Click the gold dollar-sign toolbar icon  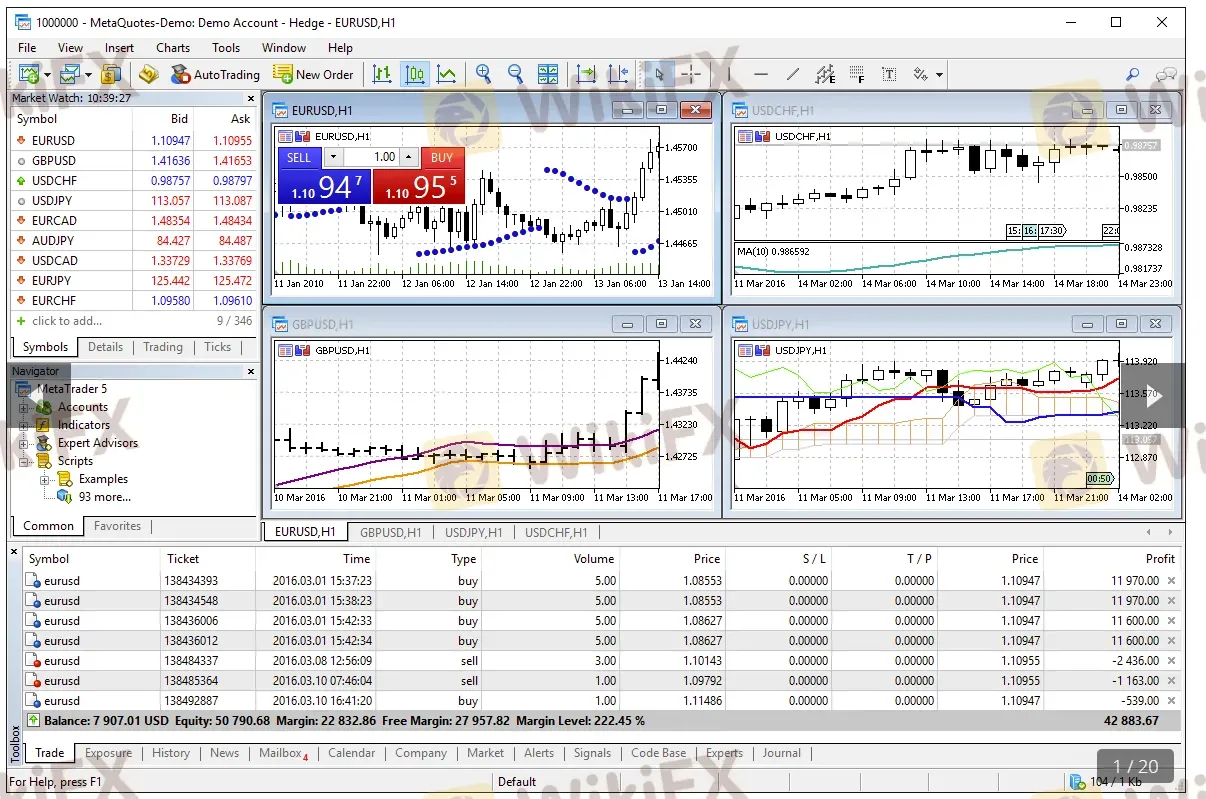(111, 74)
